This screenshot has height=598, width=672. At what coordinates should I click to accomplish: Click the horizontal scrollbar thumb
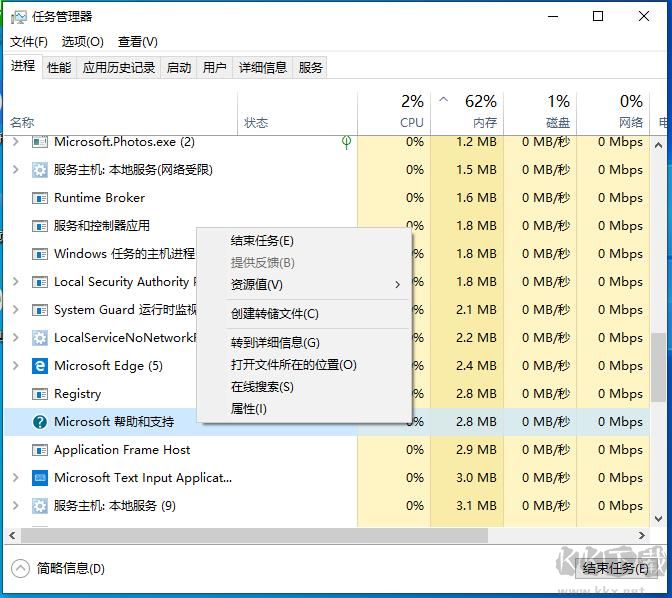coord(254,535)
